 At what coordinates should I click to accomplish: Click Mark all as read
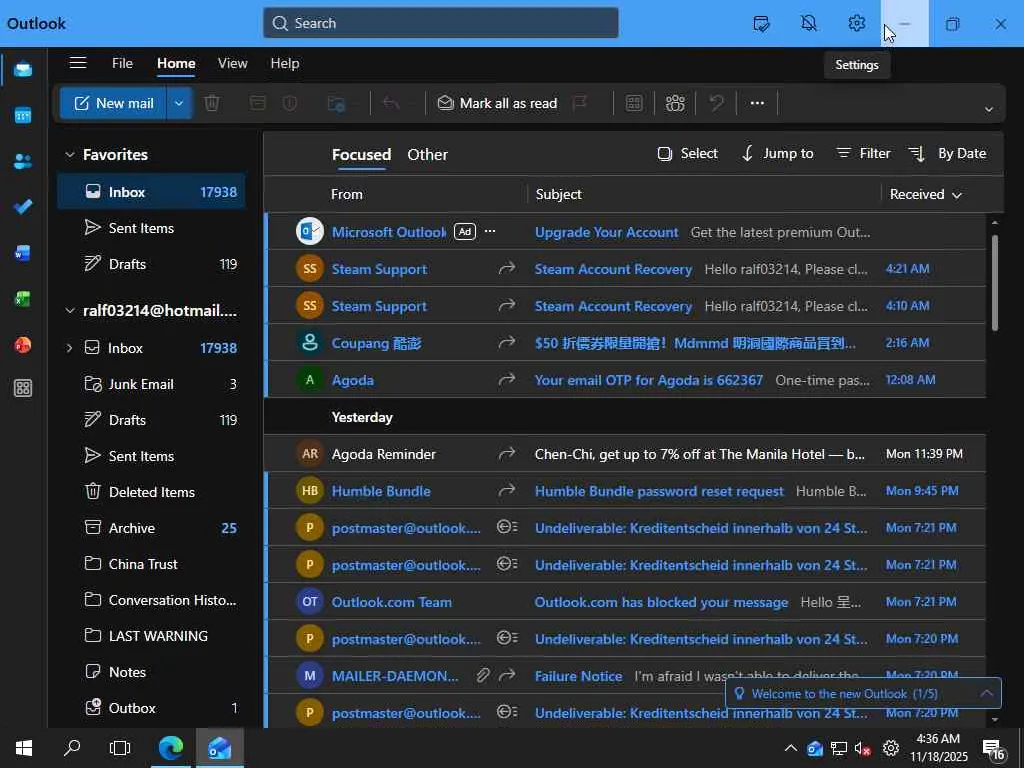tap(498, 103)
